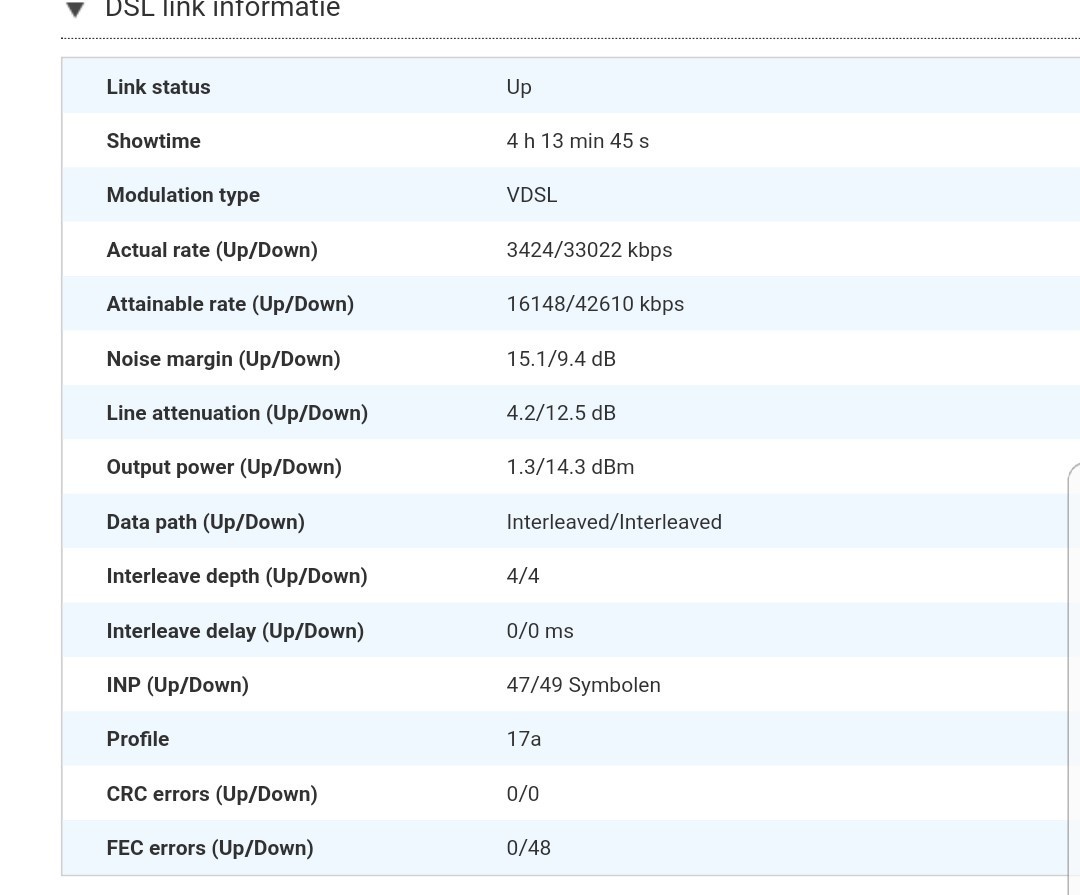Select the Noise margin (Up/Down) label
Viewport: 1080px width, 895px height.
coord(223,359)
